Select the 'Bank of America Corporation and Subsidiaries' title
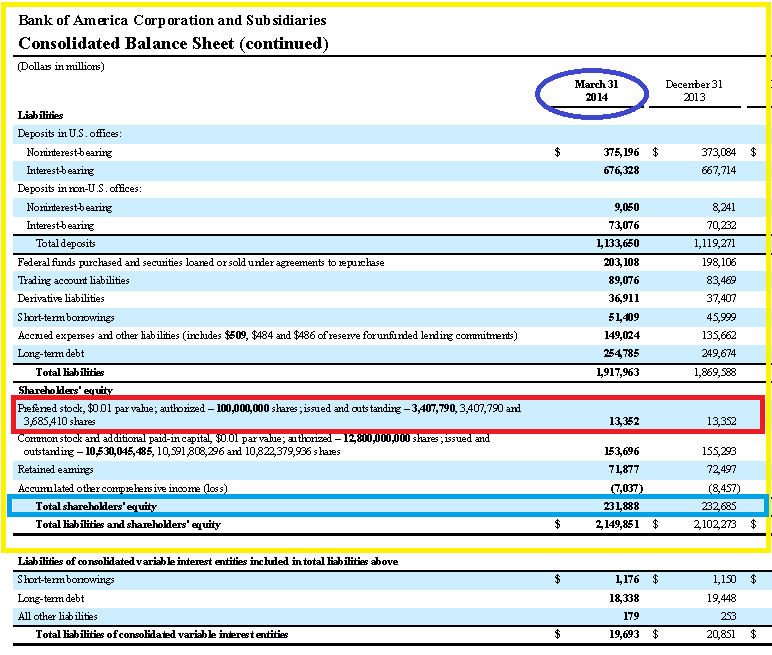Image resolution: width=772 pixels, height=655 pixels. (172, 20)
